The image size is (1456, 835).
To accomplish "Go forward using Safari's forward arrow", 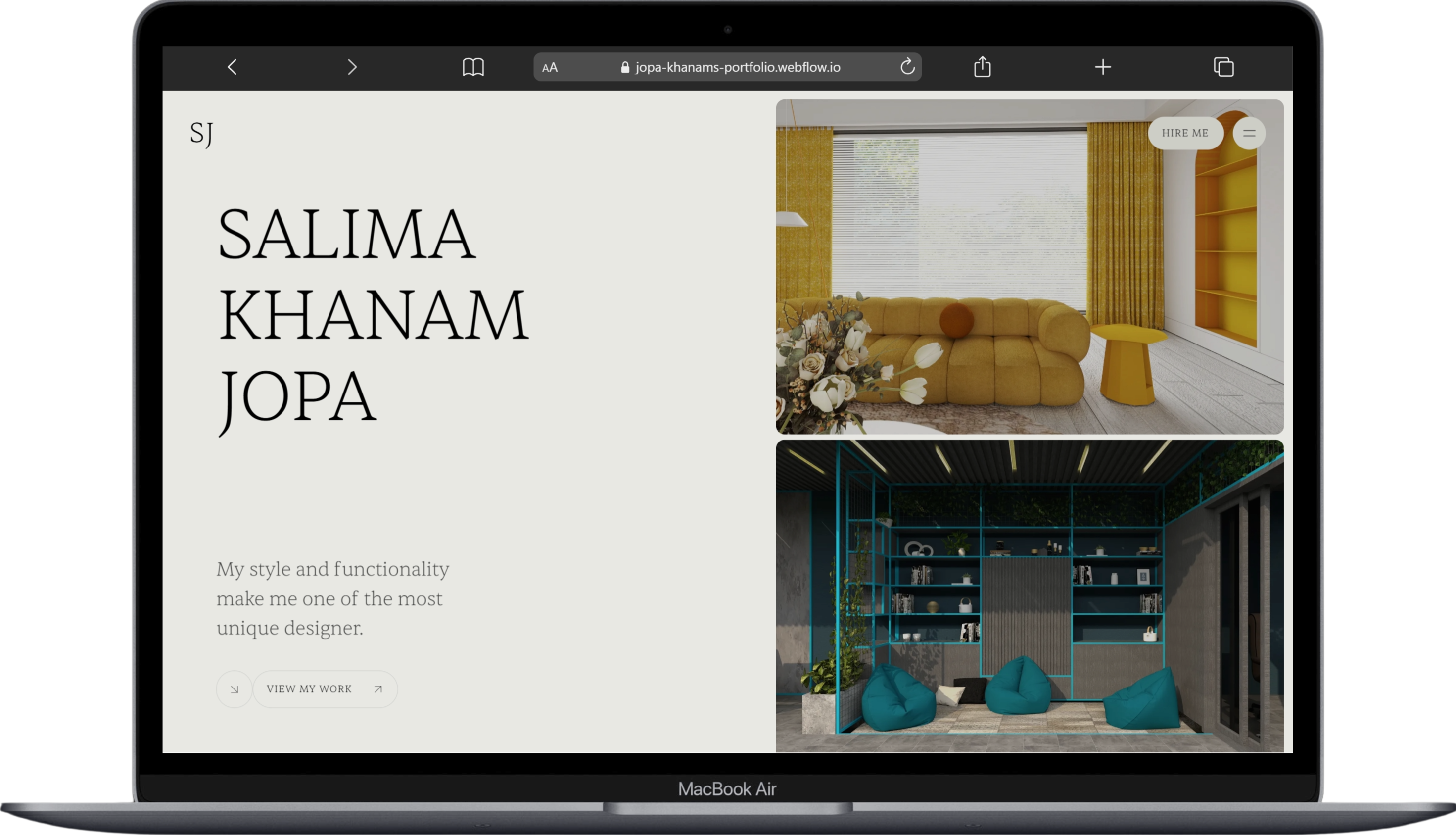I will [352, 67].
